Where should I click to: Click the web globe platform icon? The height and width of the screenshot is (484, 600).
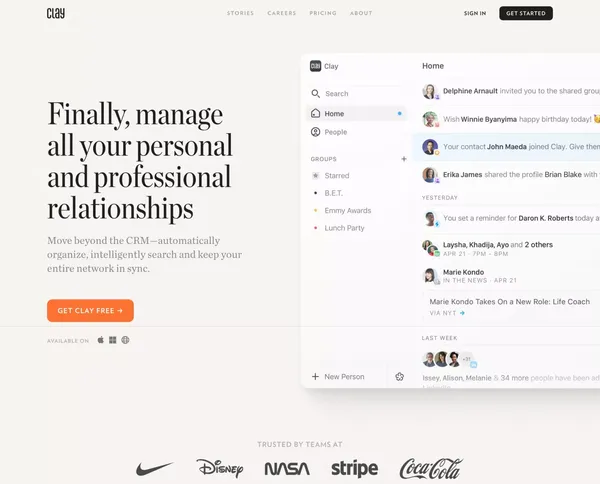(125, 340)
